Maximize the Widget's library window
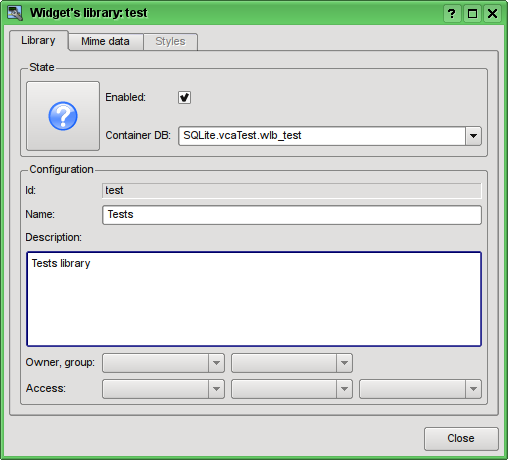Screen dimensions: 508x460 pyautogui.click(x=472, y=14)
